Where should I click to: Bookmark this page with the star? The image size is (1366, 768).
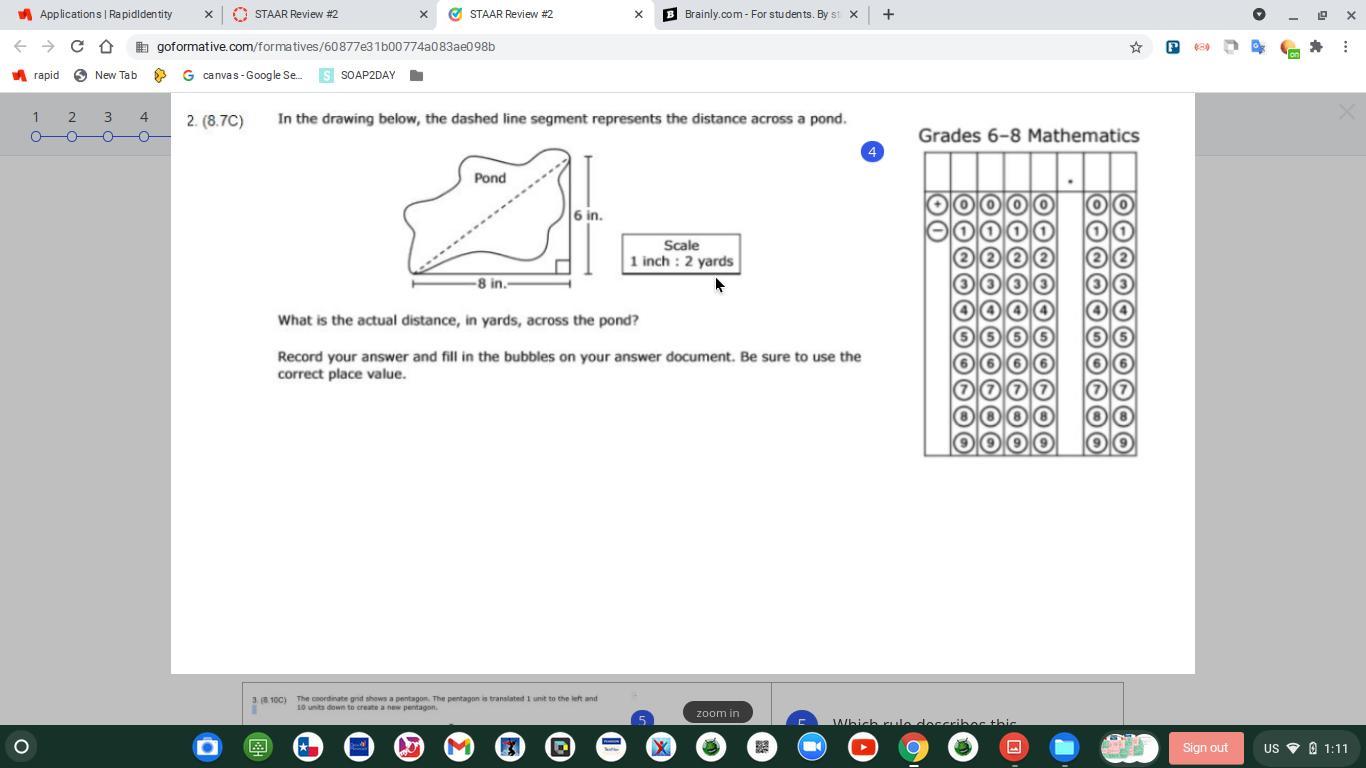coord(1136,47)
